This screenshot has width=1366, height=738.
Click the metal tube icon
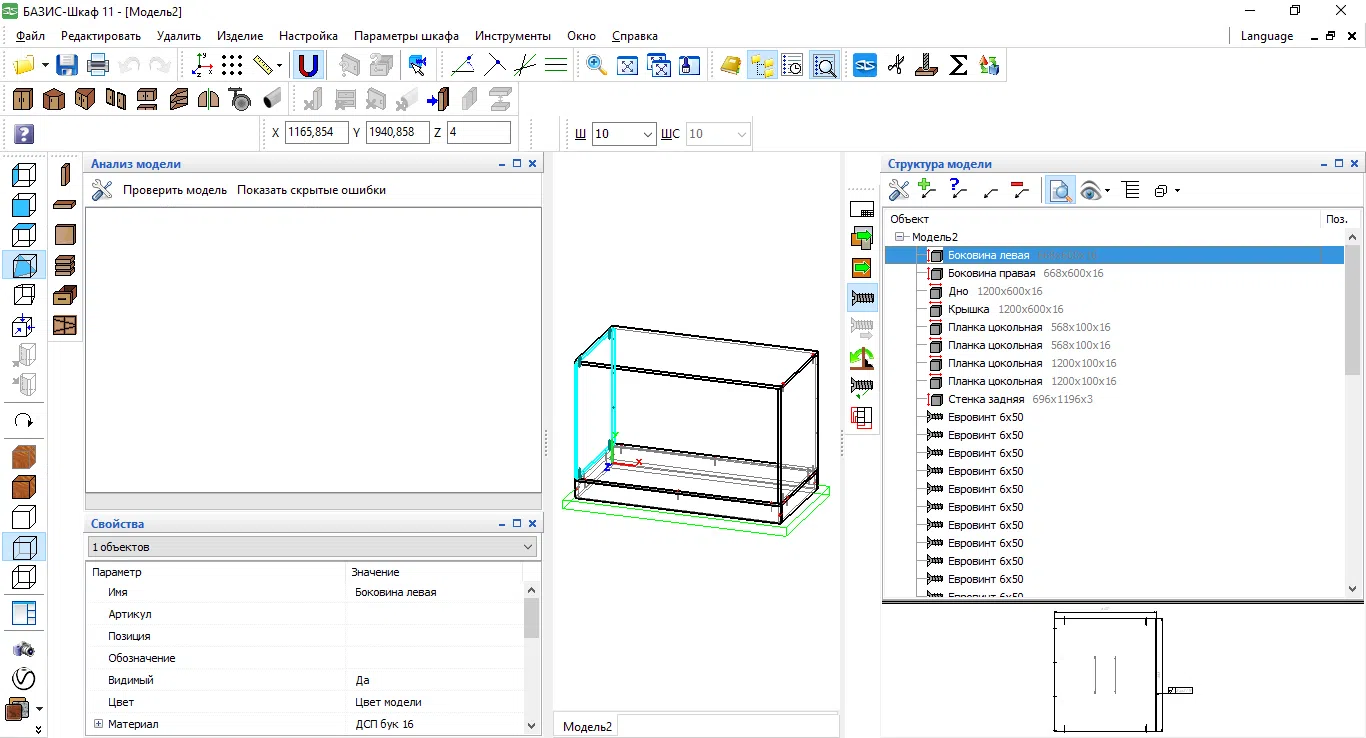pyautogui.click(x=271, y=99)
